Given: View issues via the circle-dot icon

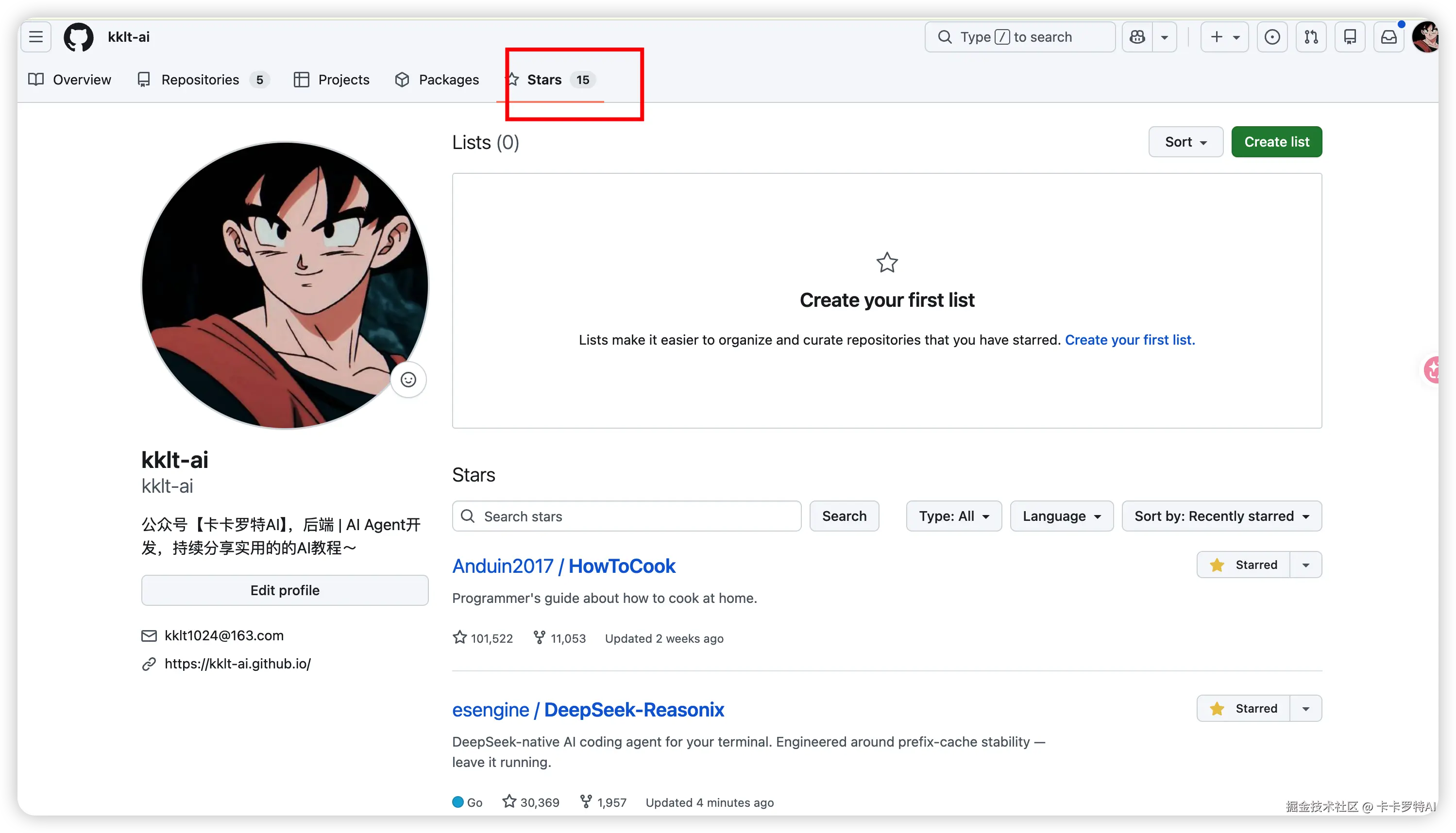Looking at the screenshot, I should click(1272, 37).
